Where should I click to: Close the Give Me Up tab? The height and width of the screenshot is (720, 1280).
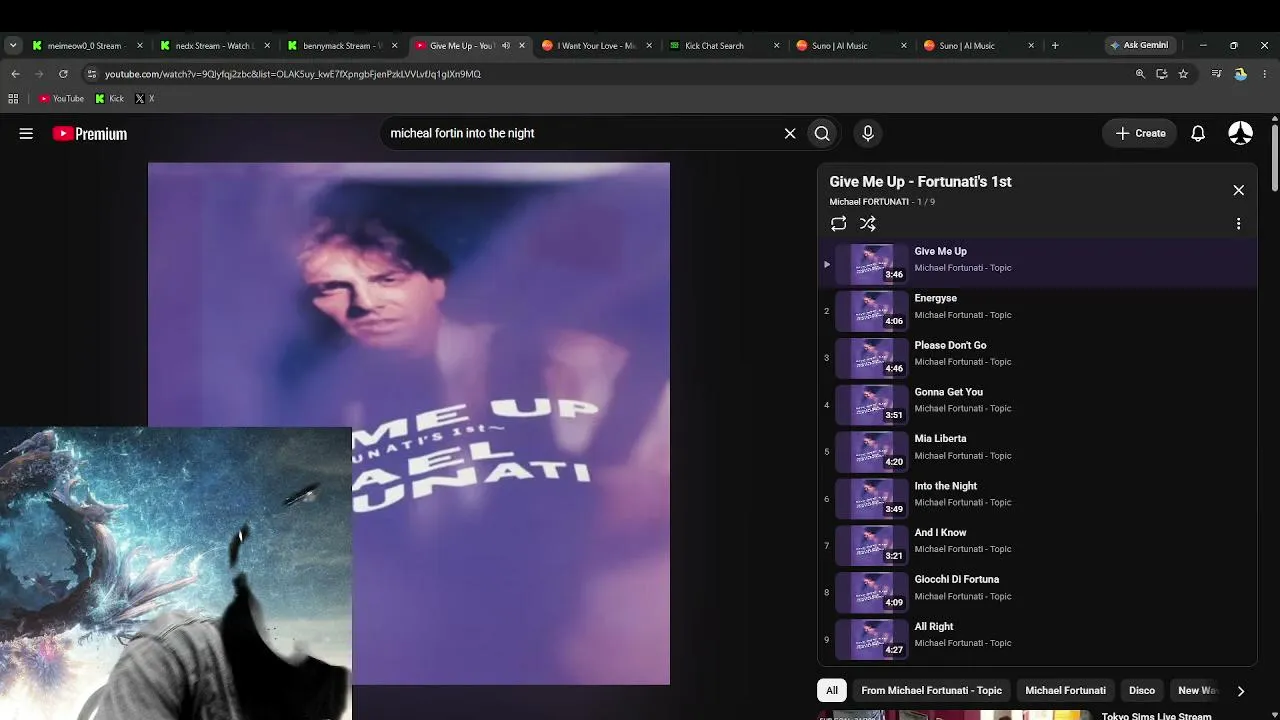(522, 45)
